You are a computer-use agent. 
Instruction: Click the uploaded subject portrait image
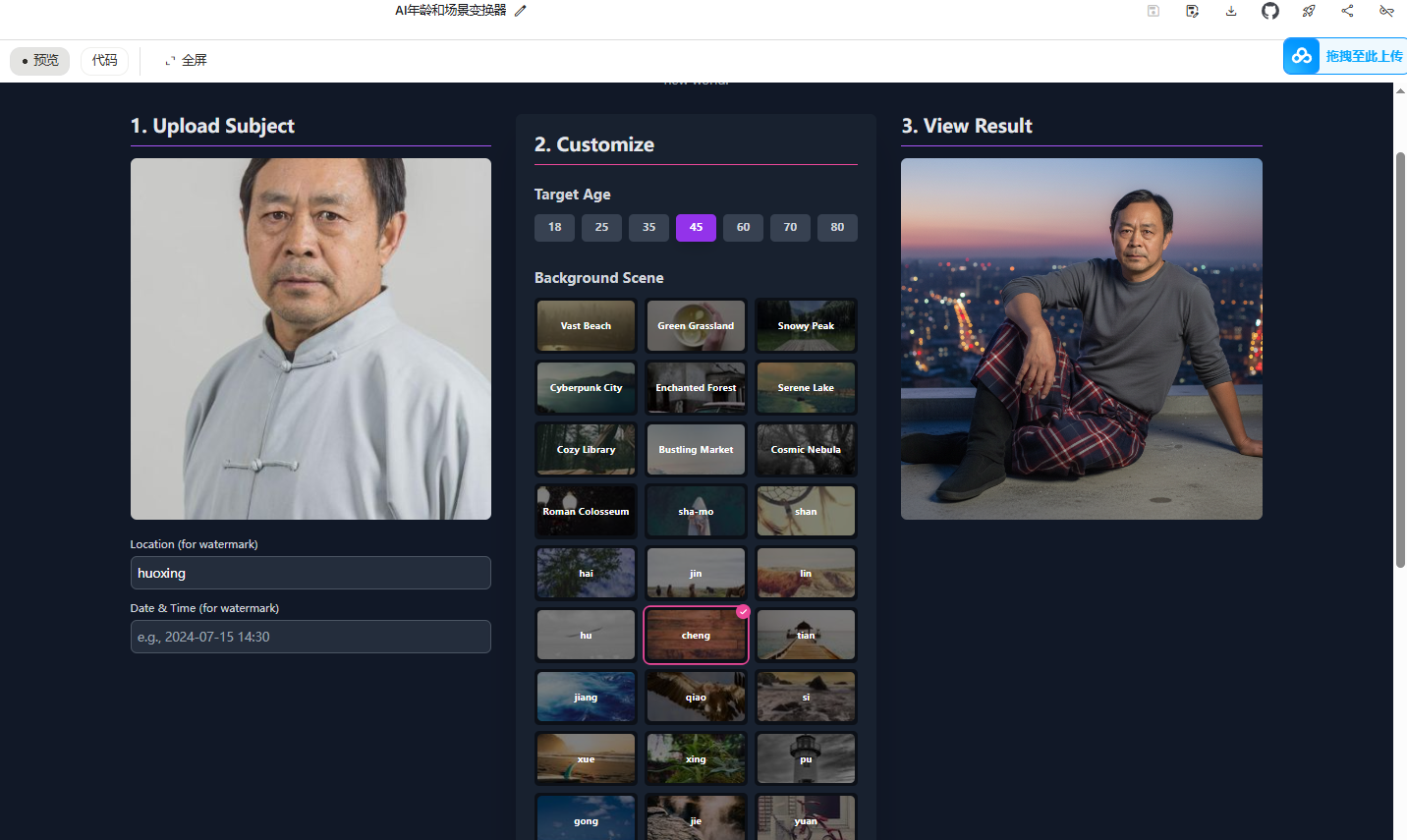(x=310, y=339)
